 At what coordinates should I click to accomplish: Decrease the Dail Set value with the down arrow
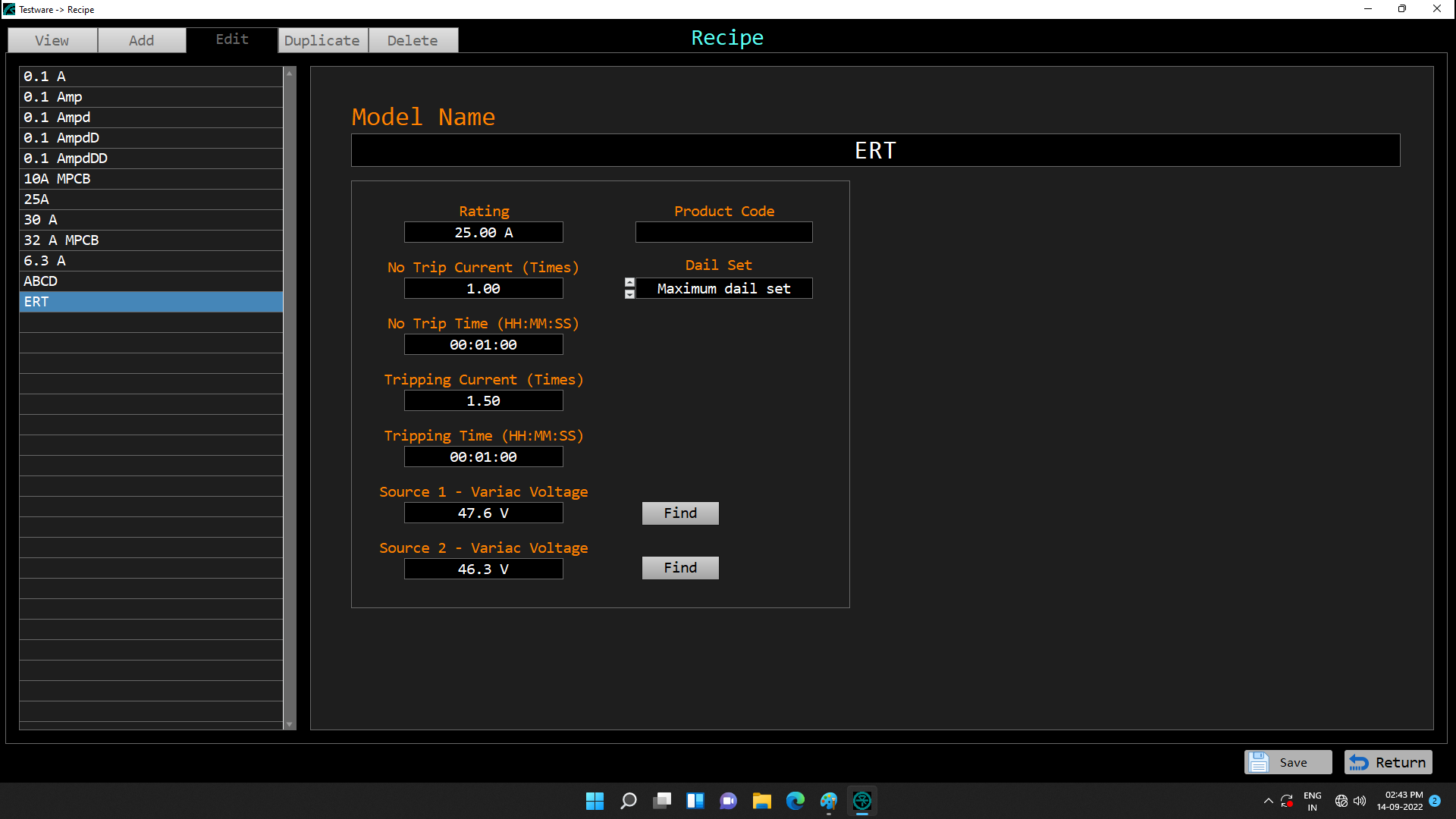(x=629, y=294)
